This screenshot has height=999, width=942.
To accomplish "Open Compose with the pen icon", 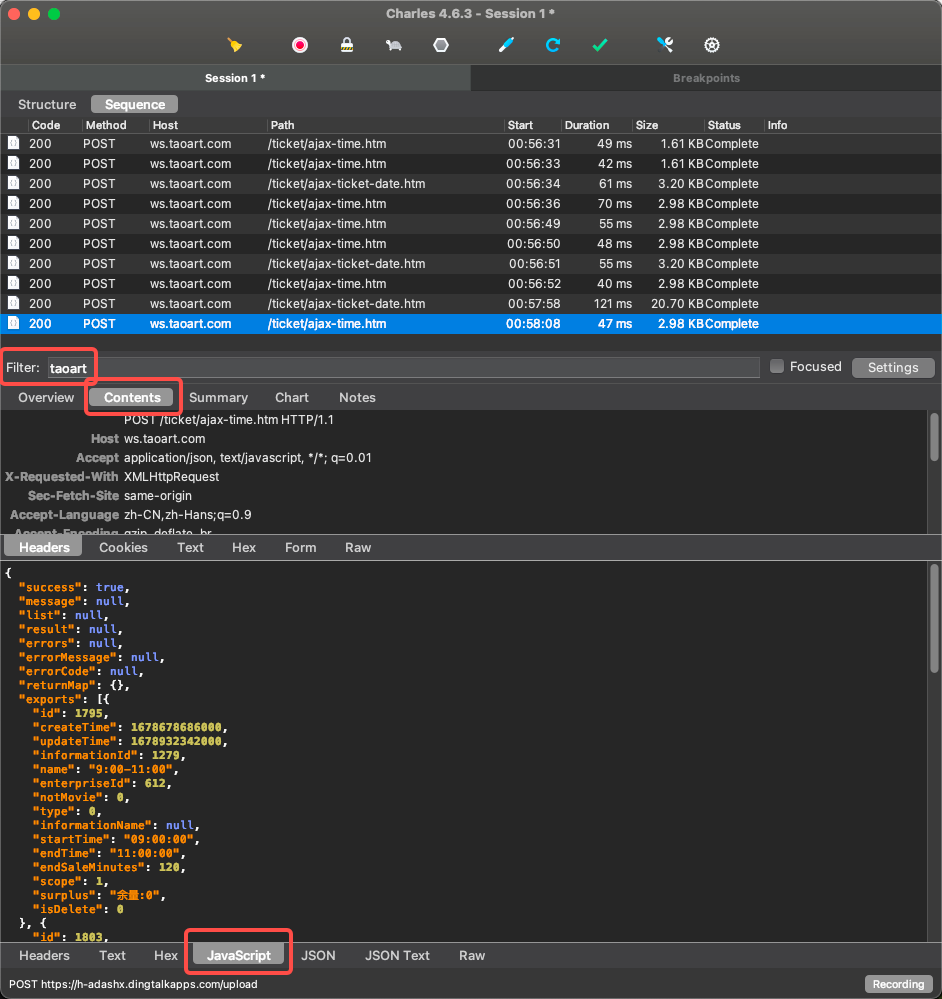I will click(506, 45).
